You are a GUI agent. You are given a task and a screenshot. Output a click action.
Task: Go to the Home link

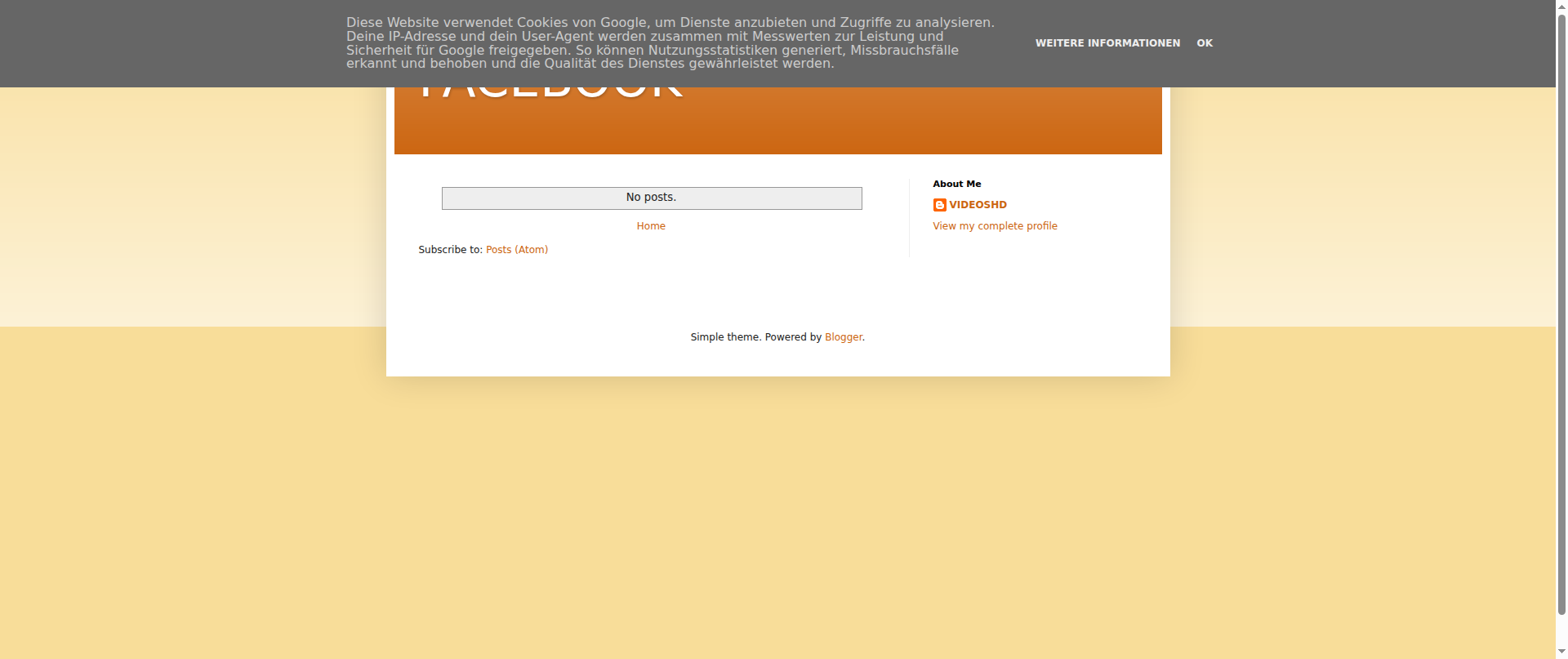pos(651,226)
